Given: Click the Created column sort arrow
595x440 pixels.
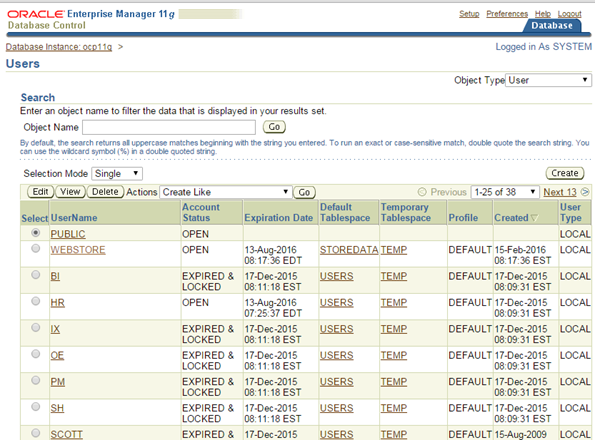Looking at the screenshot, I should click(534, 218).
